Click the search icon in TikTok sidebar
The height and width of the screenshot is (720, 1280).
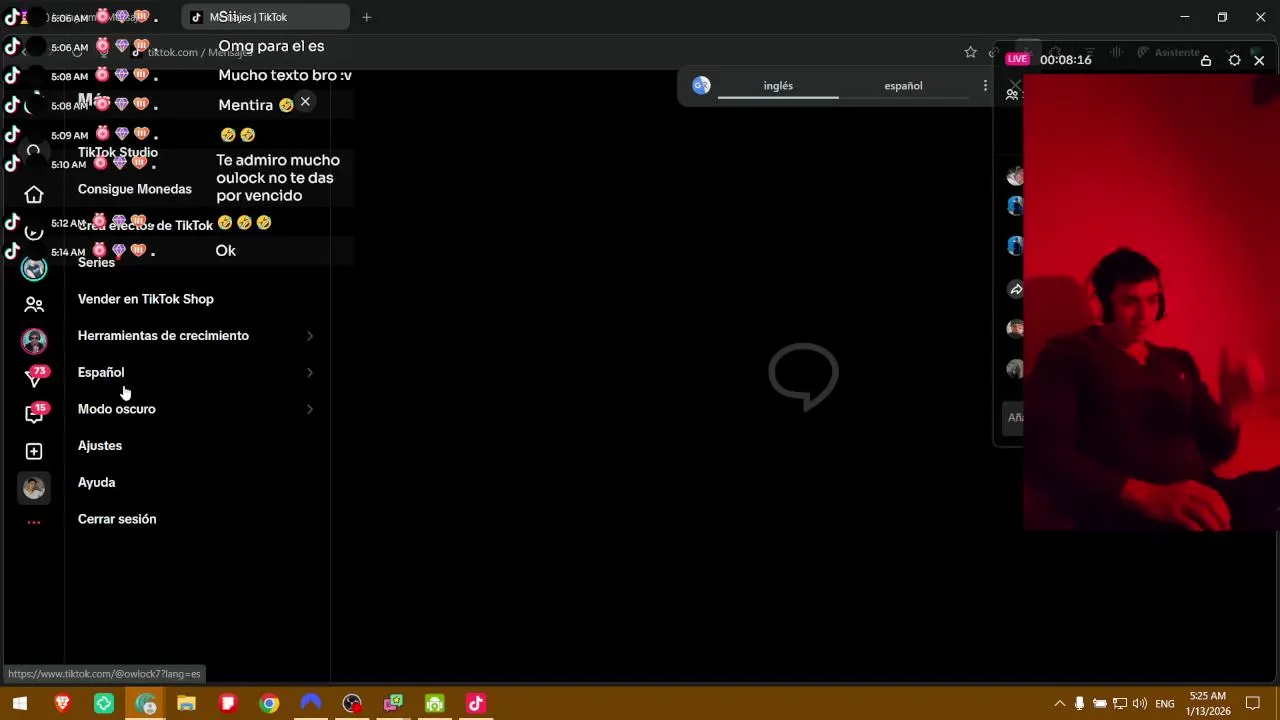click(x=33, y=152)
